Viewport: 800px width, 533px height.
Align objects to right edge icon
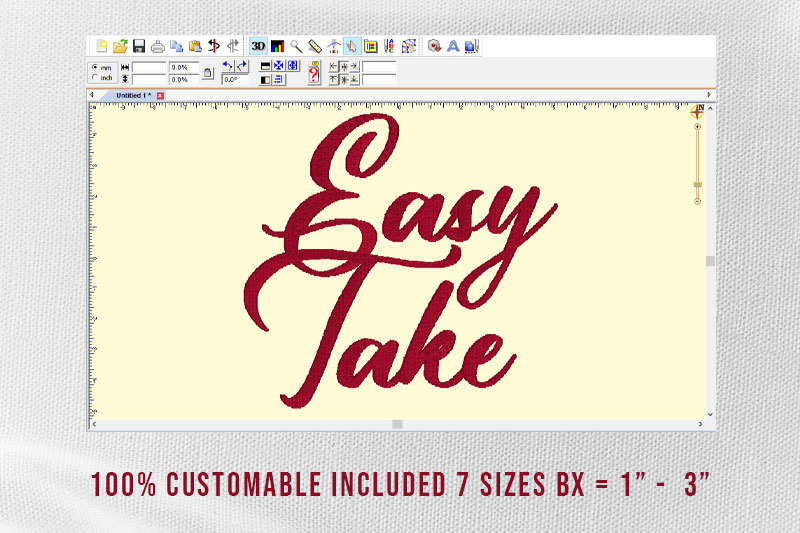tap(355, 67)
